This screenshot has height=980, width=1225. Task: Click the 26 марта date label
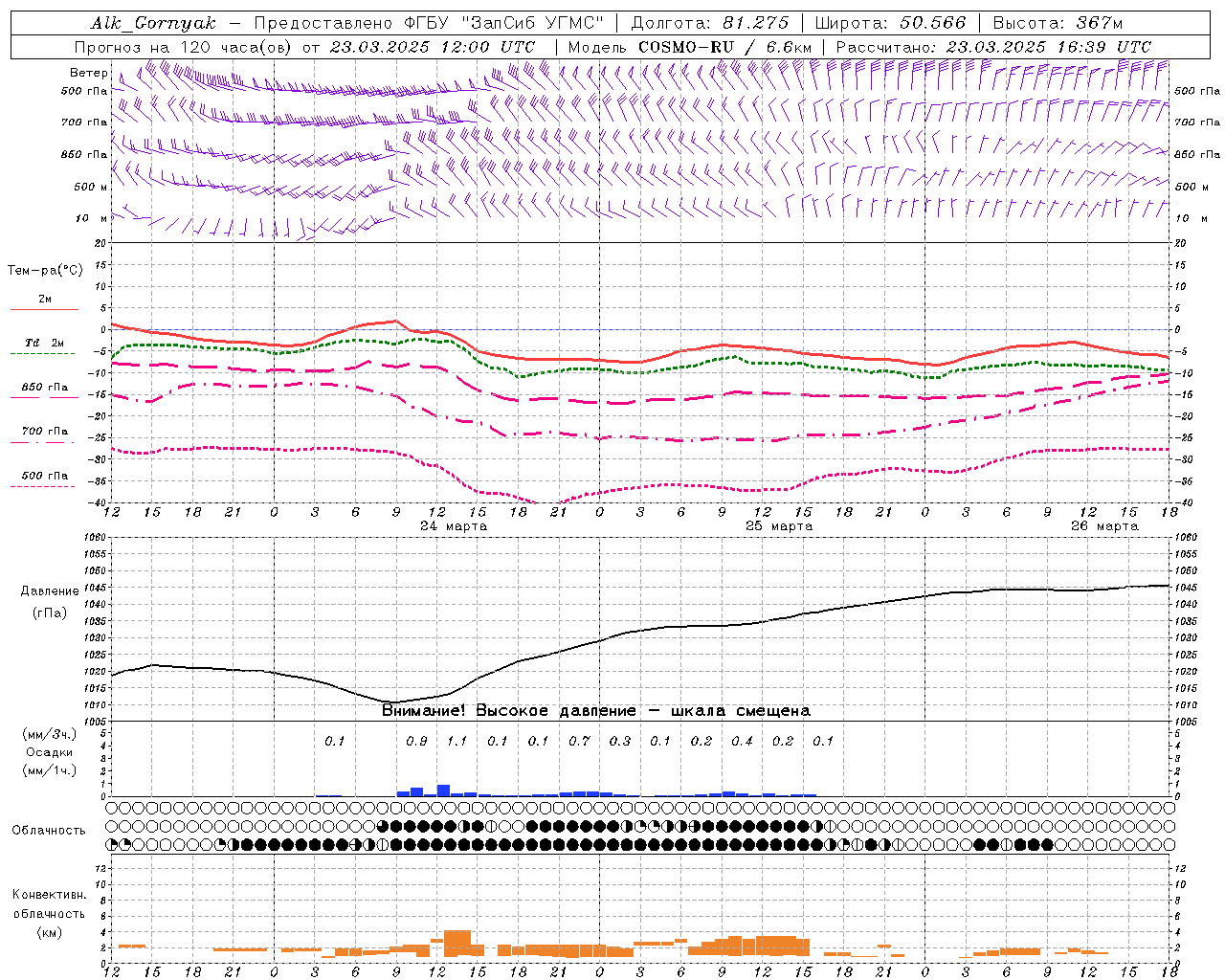click(1104, 526)
